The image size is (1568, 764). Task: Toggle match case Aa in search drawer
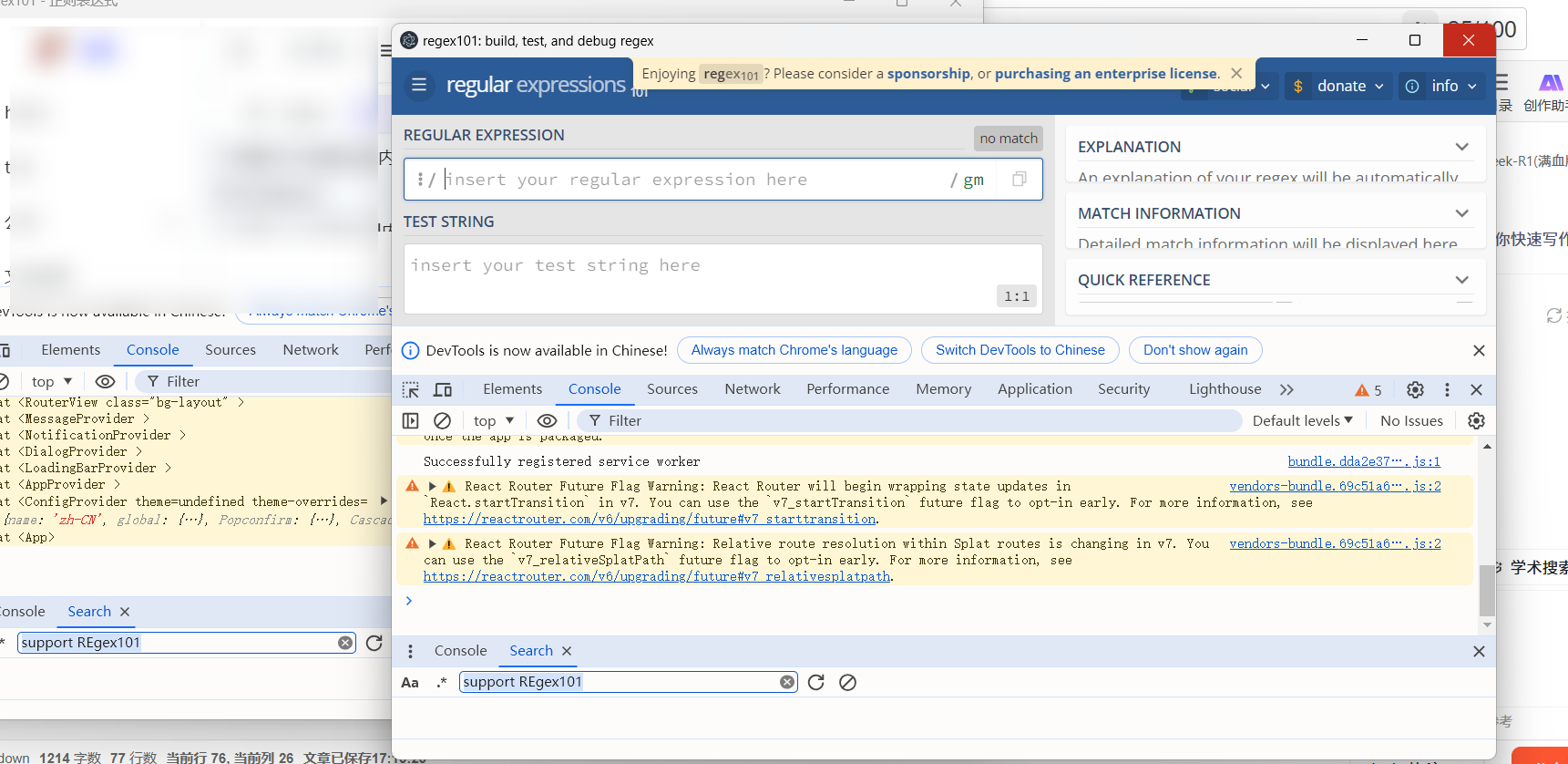point(410,683)
